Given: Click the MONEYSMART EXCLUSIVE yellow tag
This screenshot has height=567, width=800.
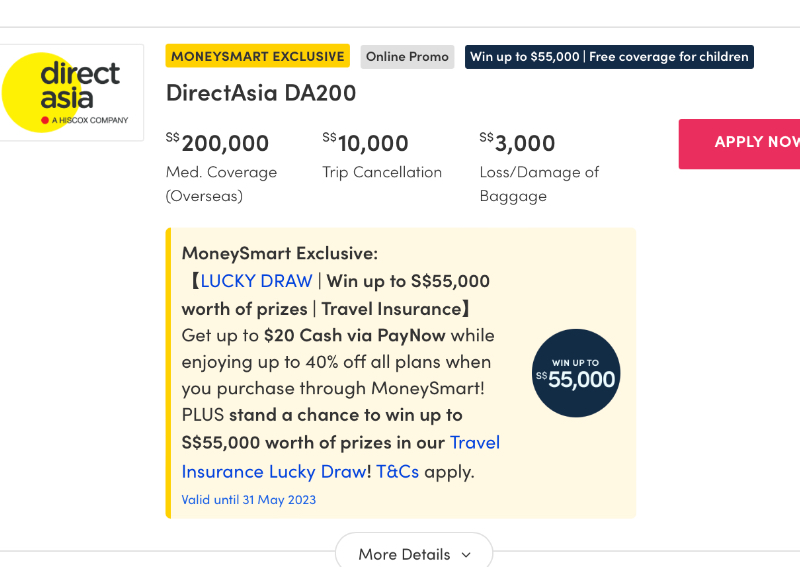Looking at the screenshot, I should pyautogui.click(x=258, y=56).
